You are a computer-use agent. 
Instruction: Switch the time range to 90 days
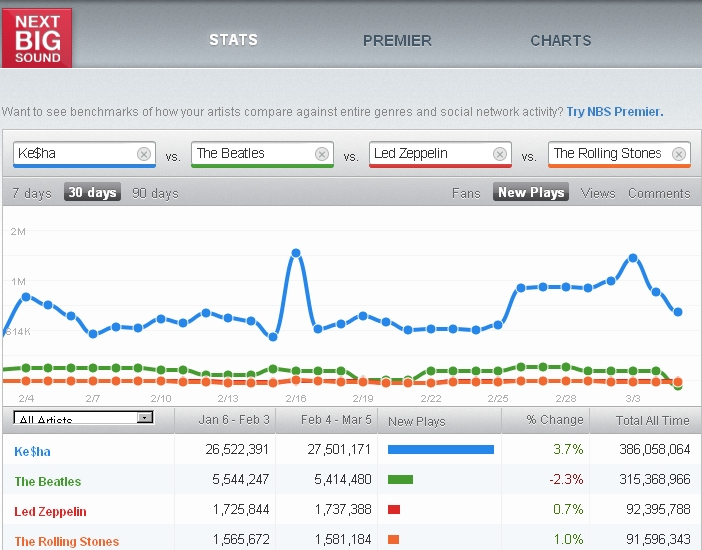[155, 193]
